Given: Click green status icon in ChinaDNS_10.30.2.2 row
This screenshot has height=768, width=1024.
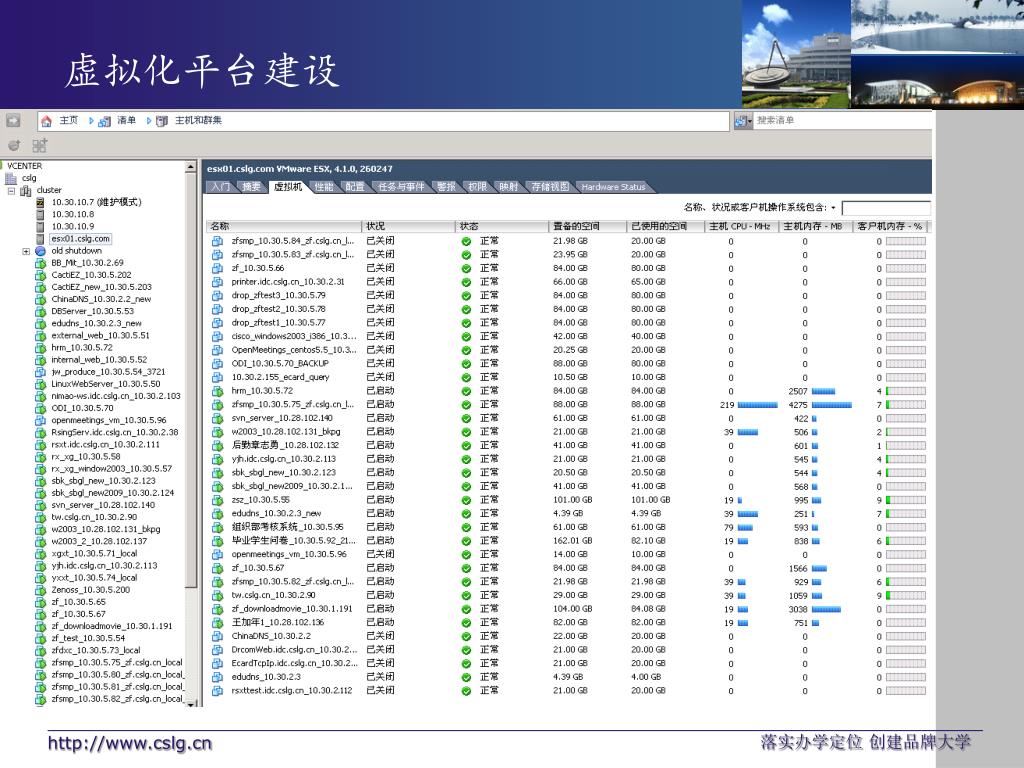Looking at the screenshot, I should (x=466, y=637).
